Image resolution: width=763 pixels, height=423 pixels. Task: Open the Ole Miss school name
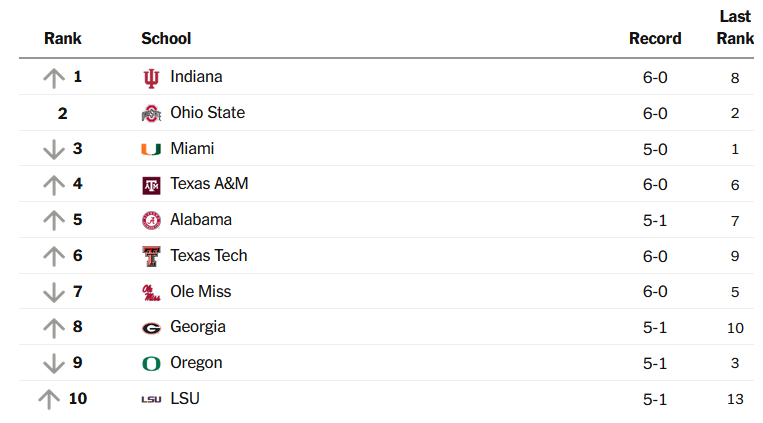(x=201, y=292)
